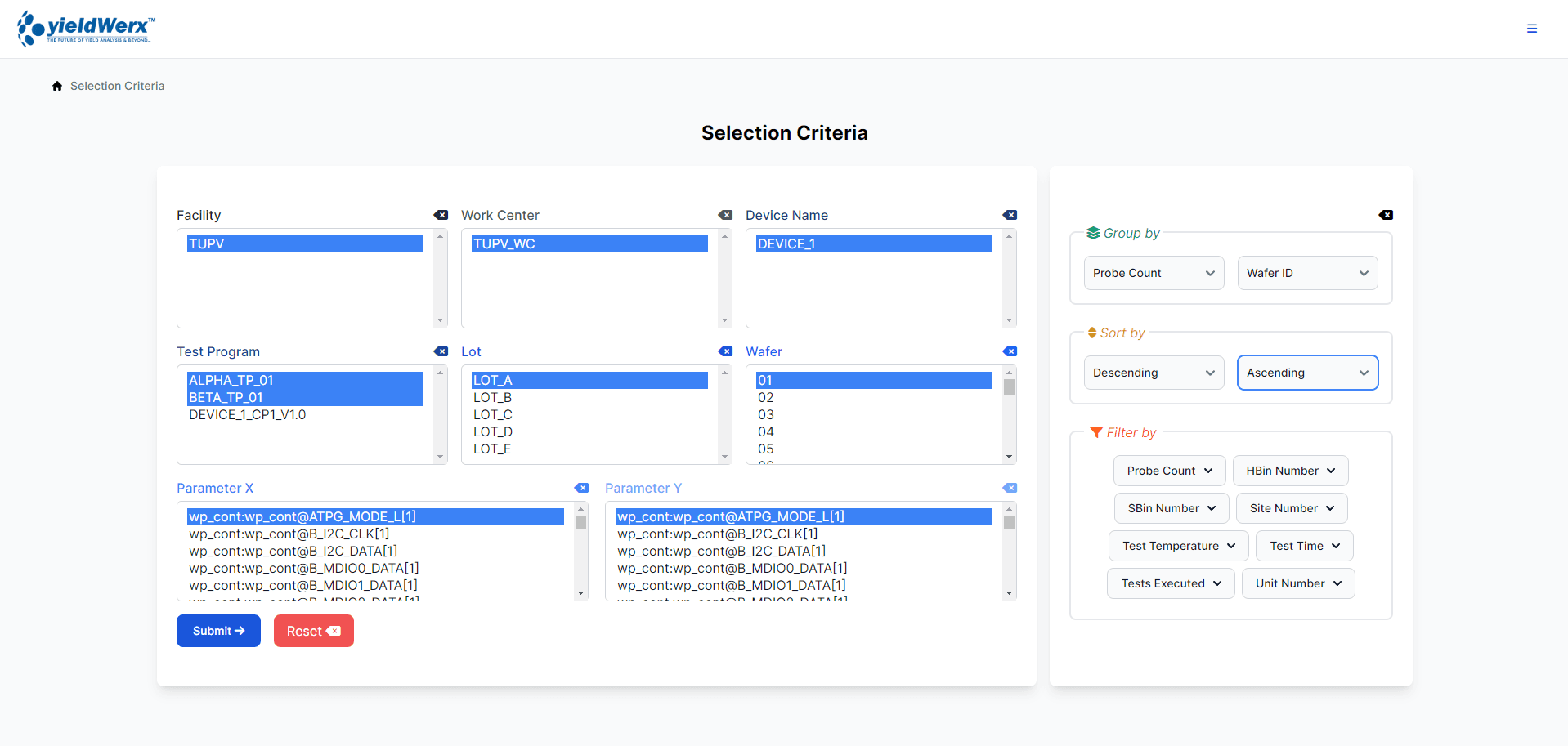Select wafer 02
The image size is (1568, 746).
[x=874, y=397]
